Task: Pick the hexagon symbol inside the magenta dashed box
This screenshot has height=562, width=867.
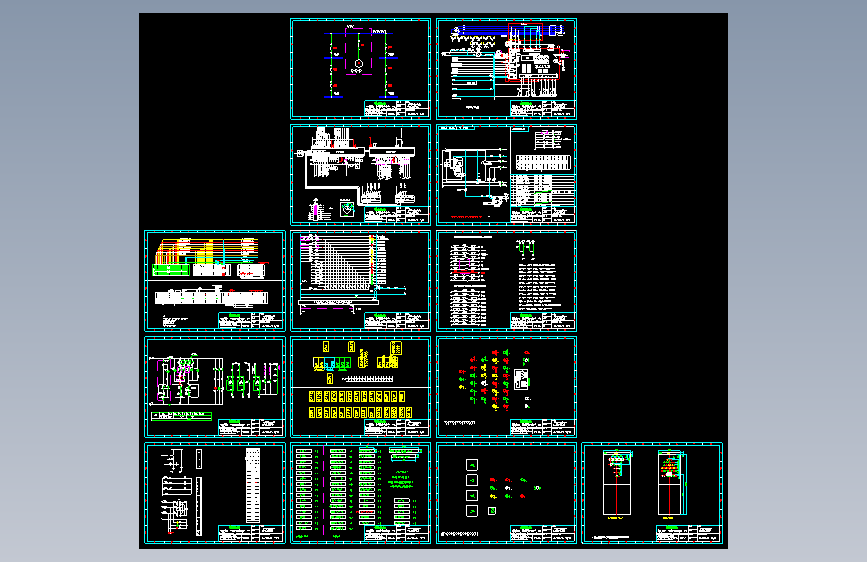Action: (358, 64)
